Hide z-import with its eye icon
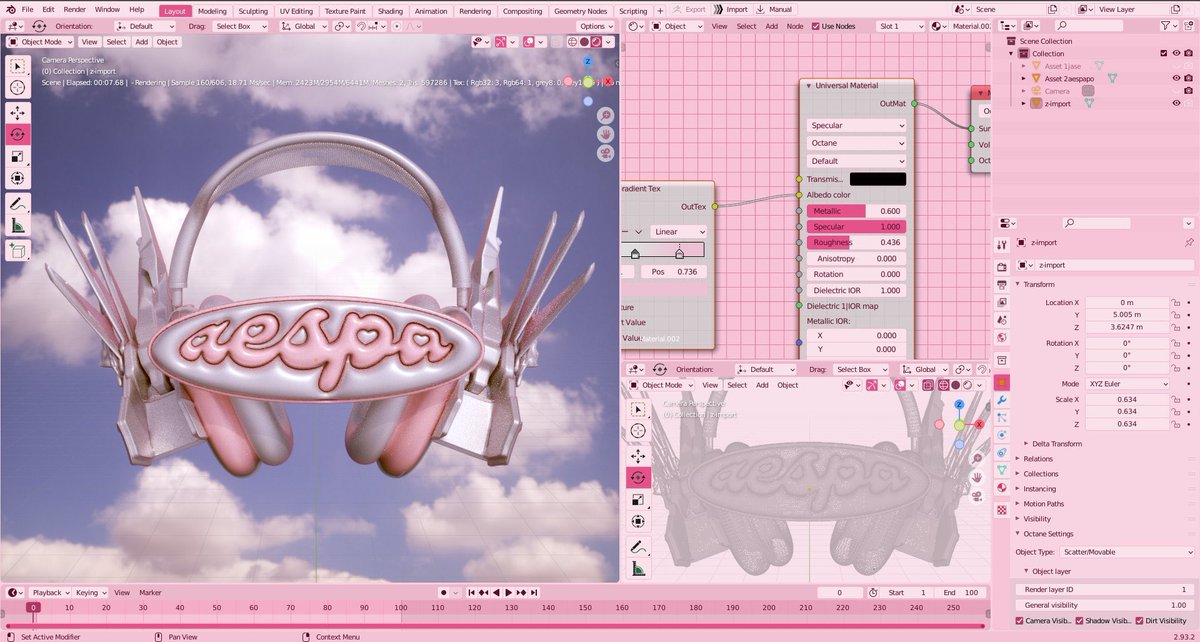 click(x=1176, y=103)
